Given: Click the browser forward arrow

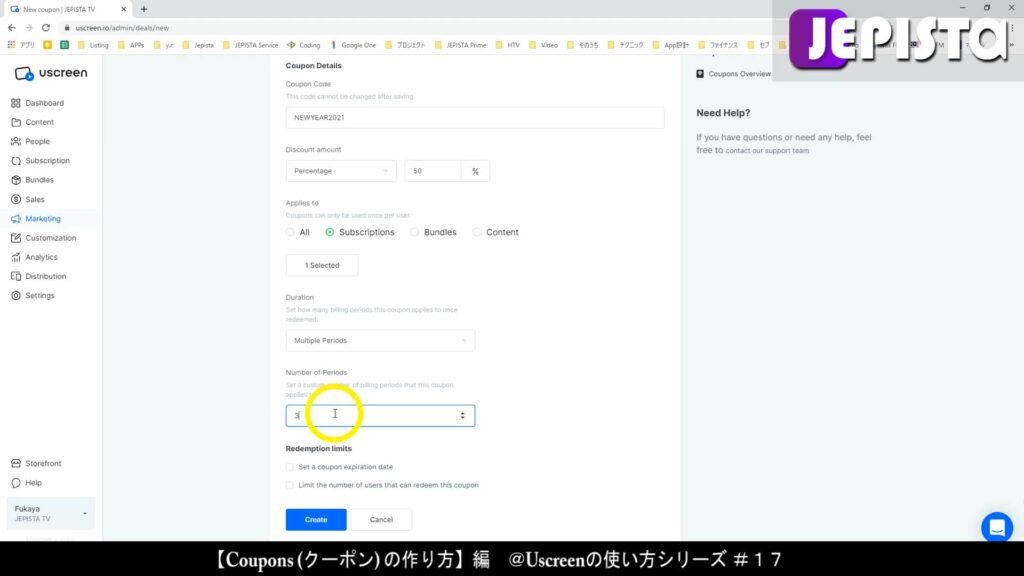Looking at the screenshot, I should (x=28, y=28).
